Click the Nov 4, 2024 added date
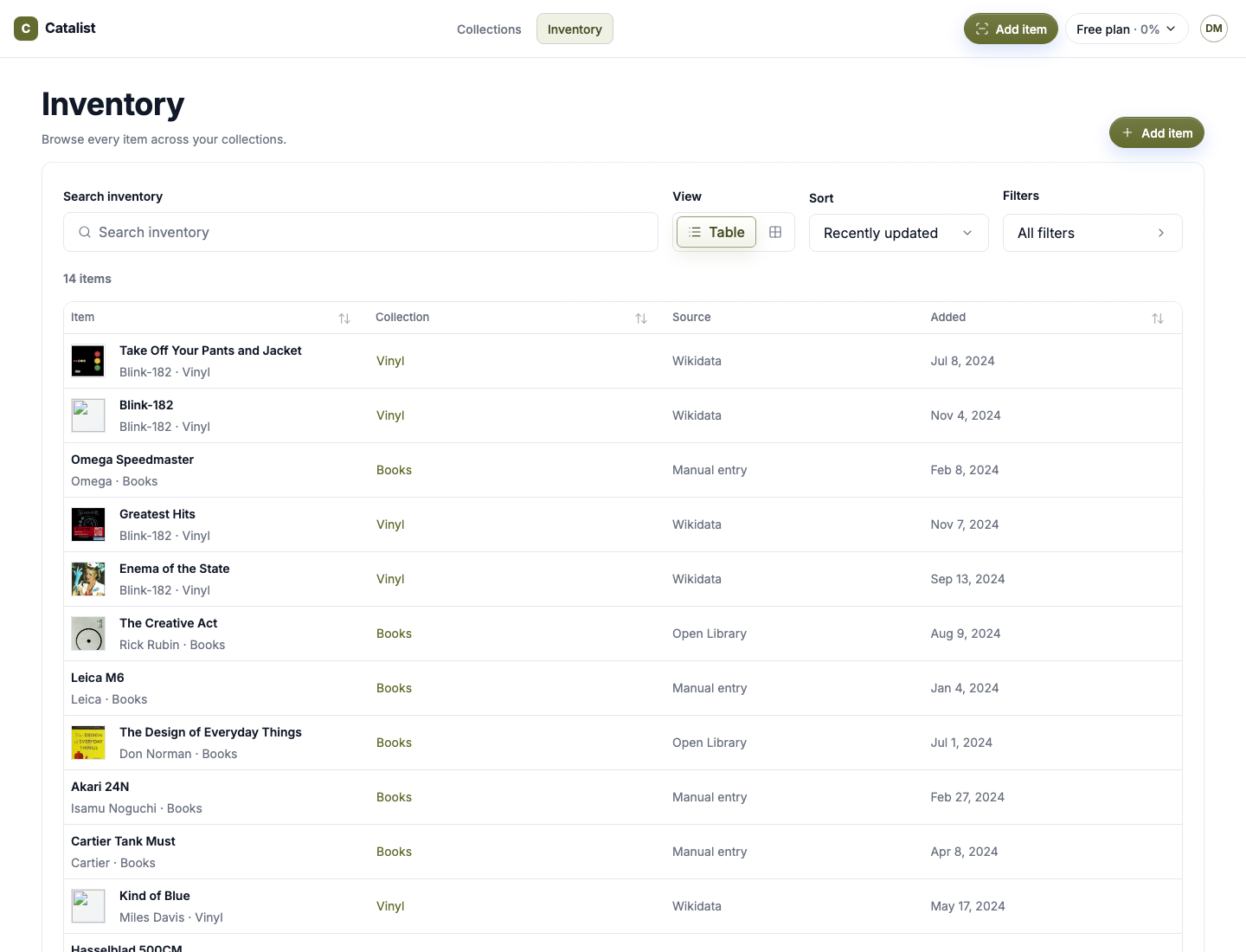The width and height of the screenshot is (1246, 952). tap(966, 415)
